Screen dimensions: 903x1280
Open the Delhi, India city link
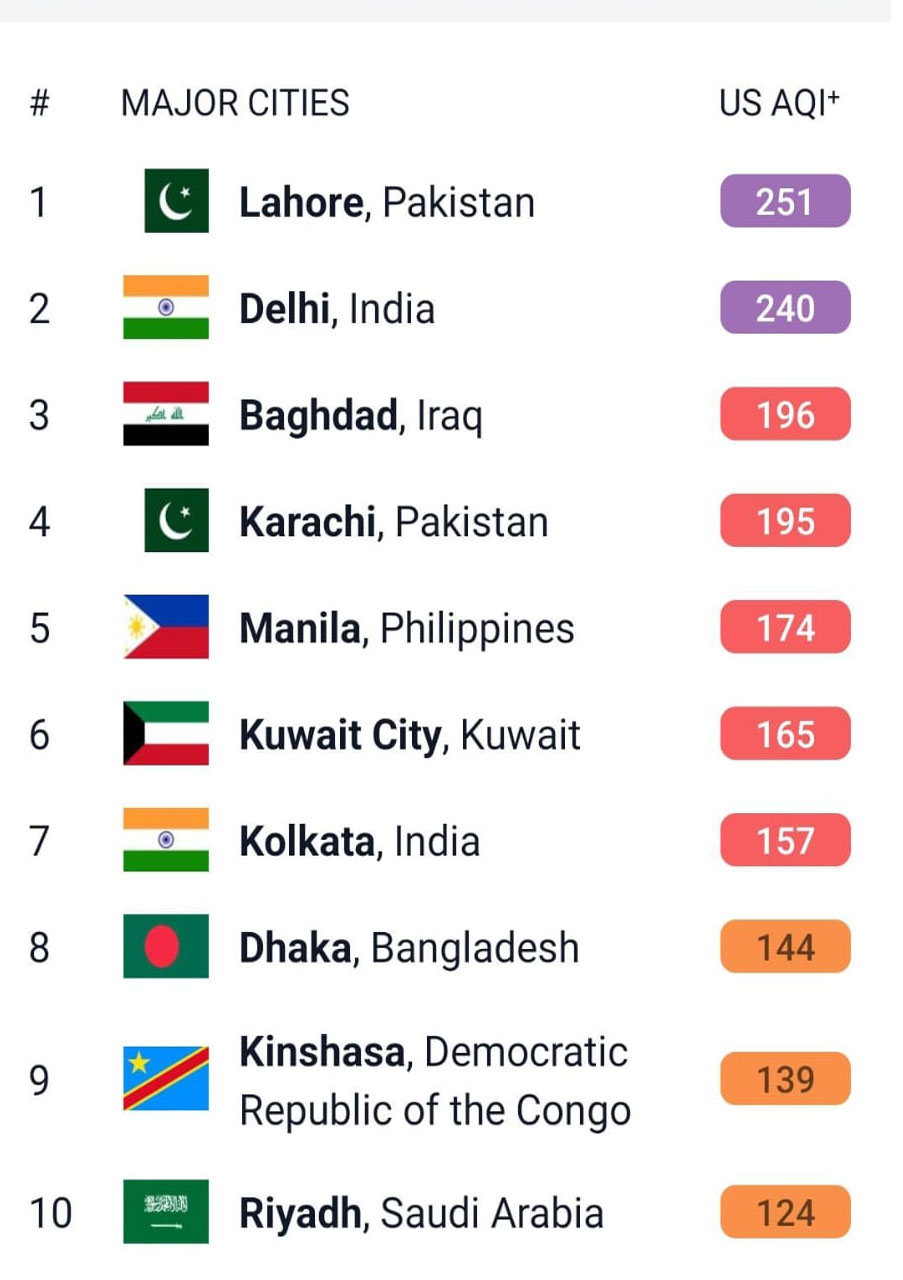click(x=337, y=308)
